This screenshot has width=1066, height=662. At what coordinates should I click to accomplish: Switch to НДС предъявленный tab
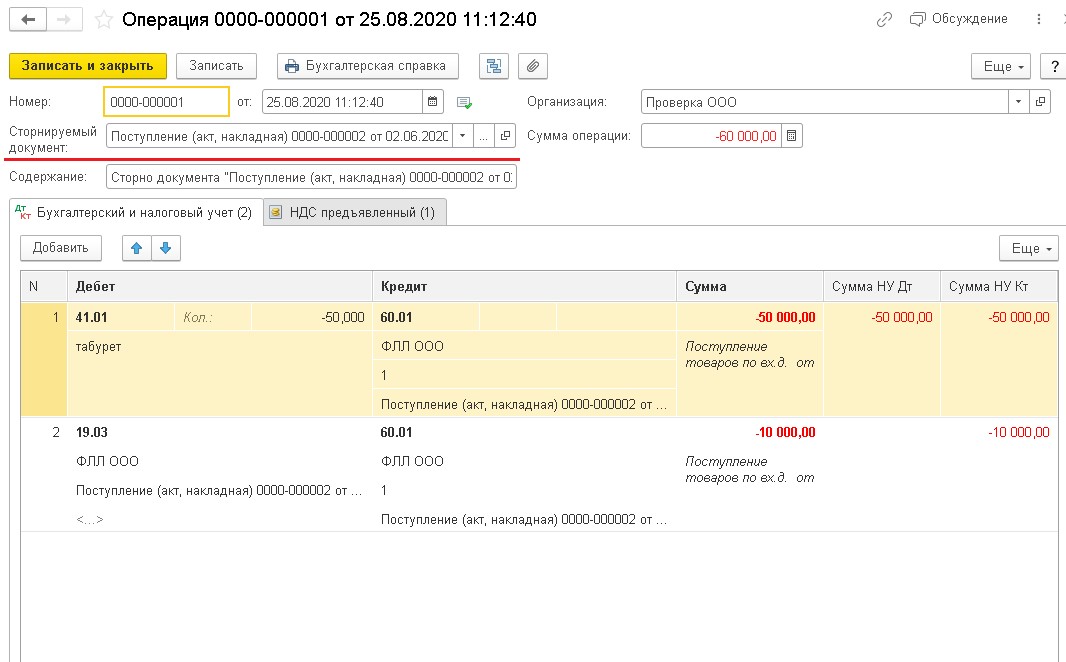[x=353, y=212]
